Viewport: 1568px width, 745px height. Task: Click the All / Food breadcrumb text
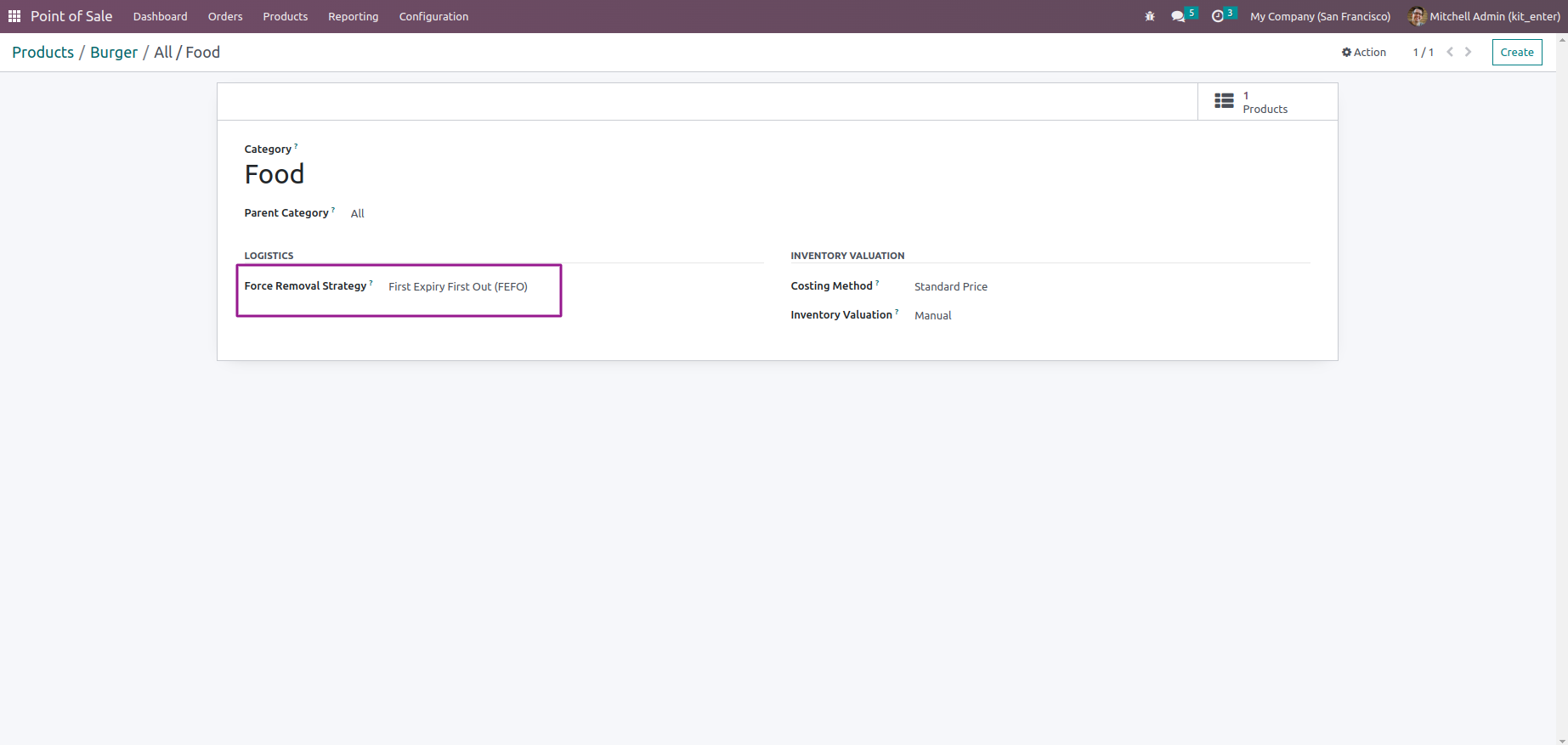click(187, 52)
